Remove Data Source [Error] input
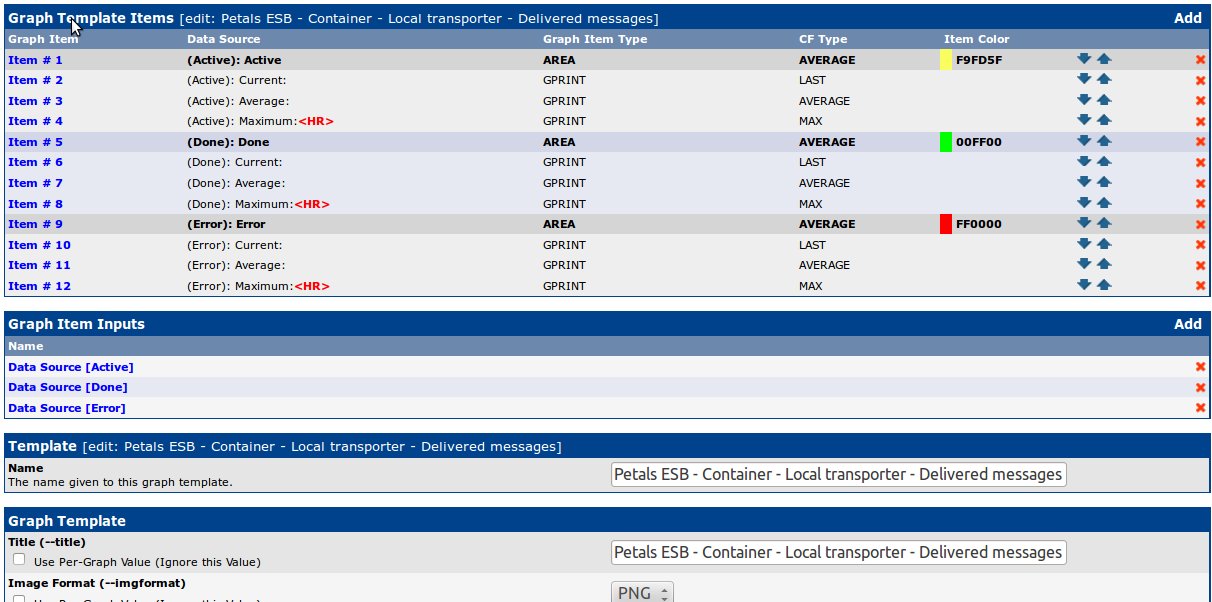Image resolution: width=1212 pixels, height=602 pixels. click(1200, 408)
